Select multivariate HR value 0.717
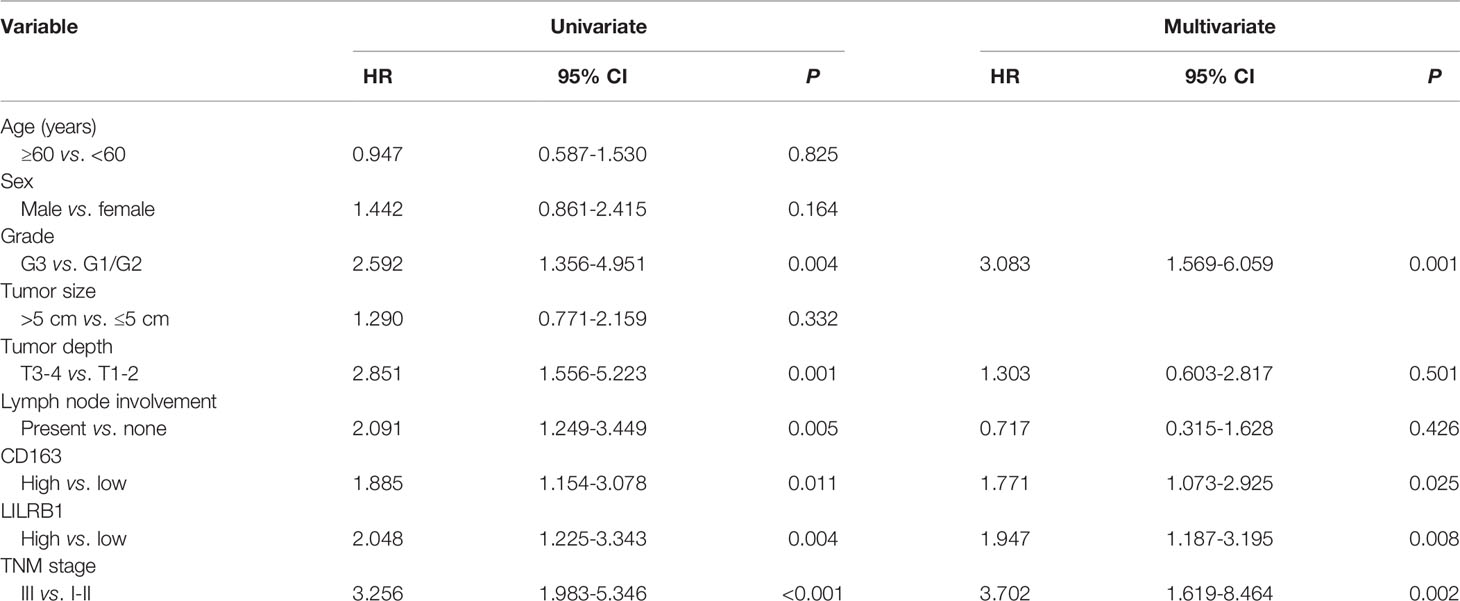Viewport: 1460px width, 601px height. tap(1009, 429)
